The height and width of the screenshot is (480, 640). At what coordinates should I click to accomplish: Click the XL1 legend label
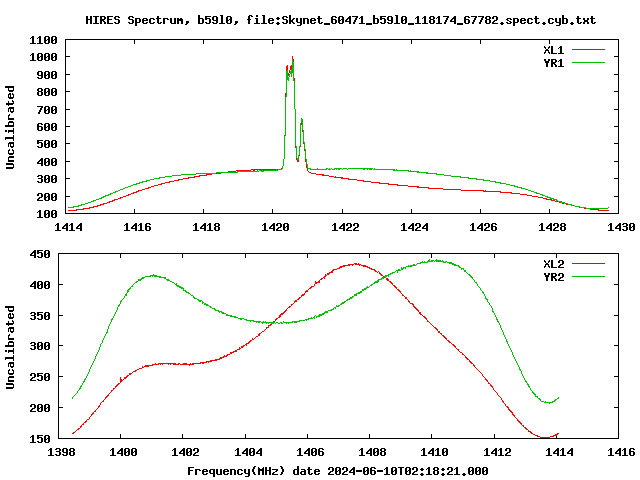tap(553, 50)
